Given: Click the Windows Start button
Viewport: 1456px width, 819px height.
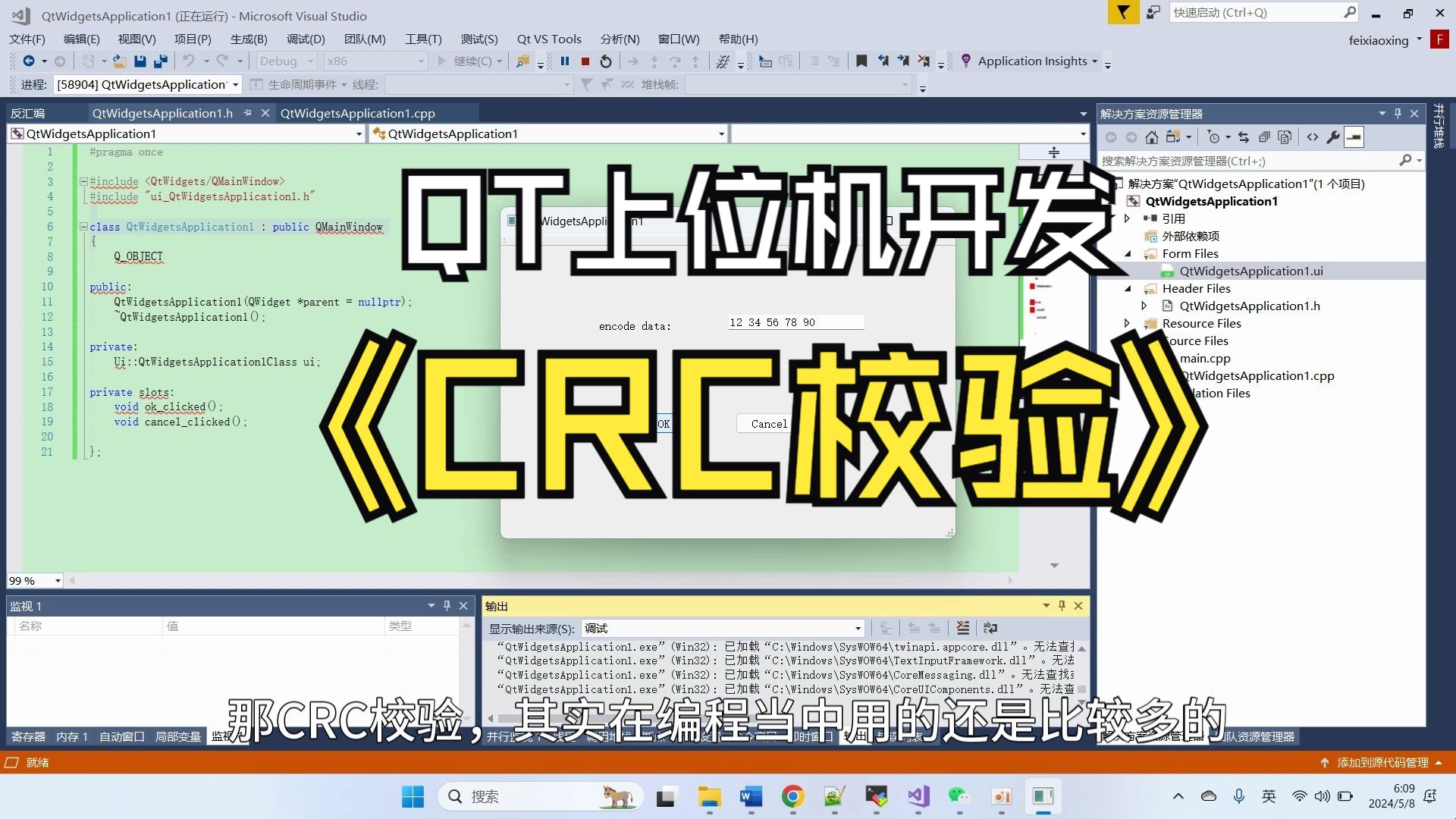Looking at the screenshot, I should [413, 796].
